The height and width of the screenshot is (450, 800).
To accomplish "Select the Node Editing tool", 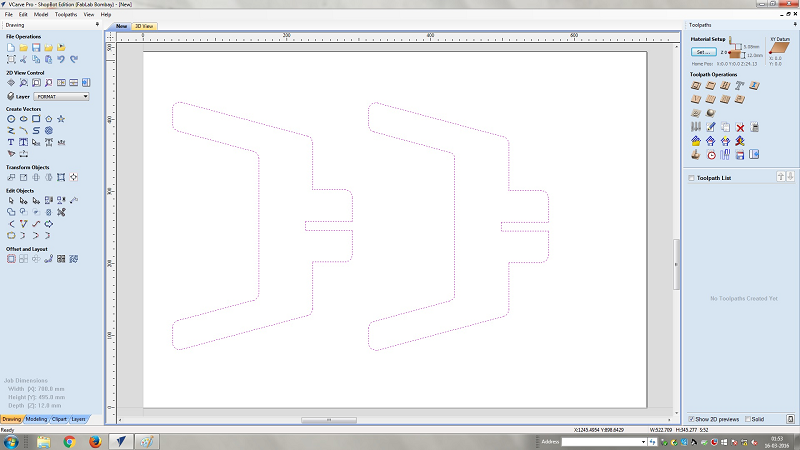I will (23, 201).
